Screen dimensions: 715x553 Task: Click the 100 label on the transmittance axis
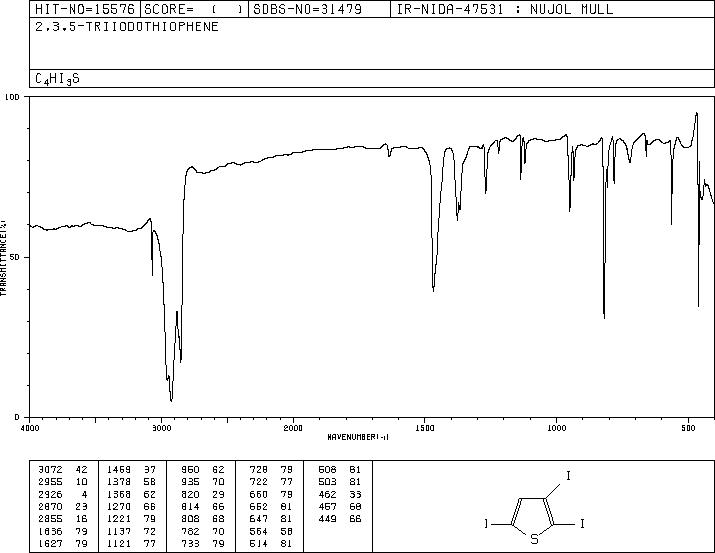point(12,97)
